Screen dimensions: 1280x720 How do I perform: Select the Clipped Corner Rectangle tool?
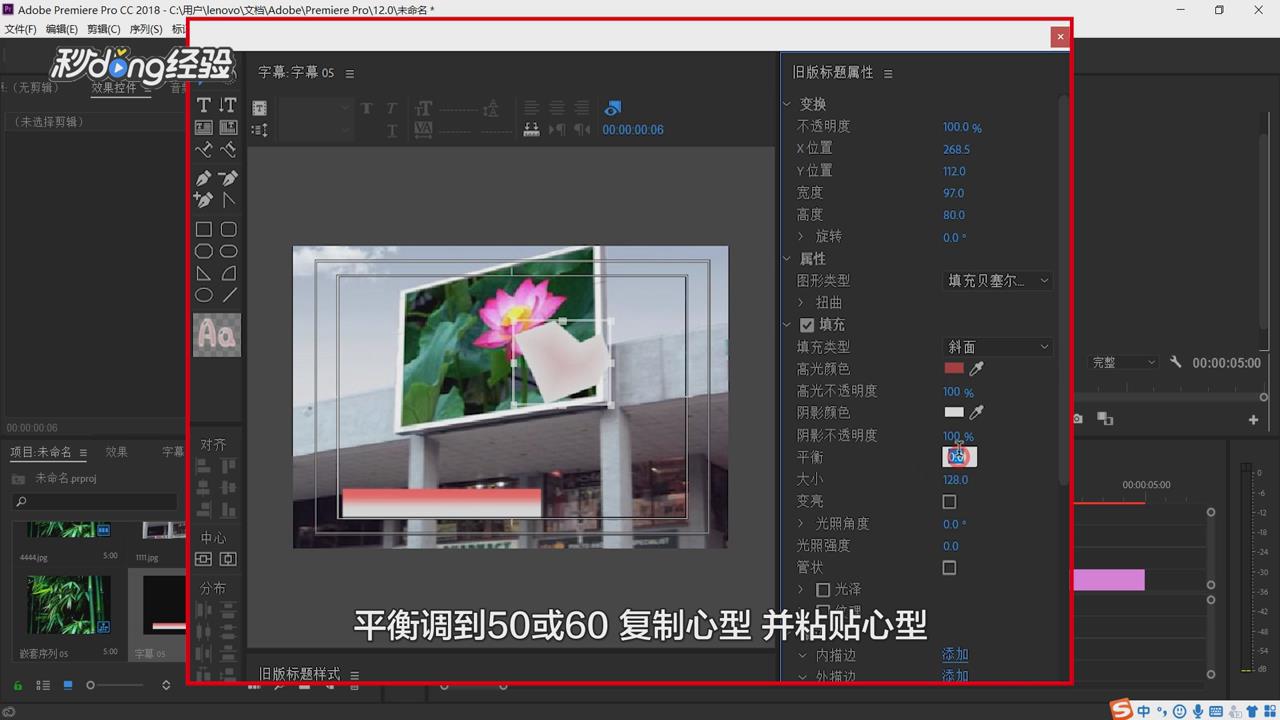203,251
